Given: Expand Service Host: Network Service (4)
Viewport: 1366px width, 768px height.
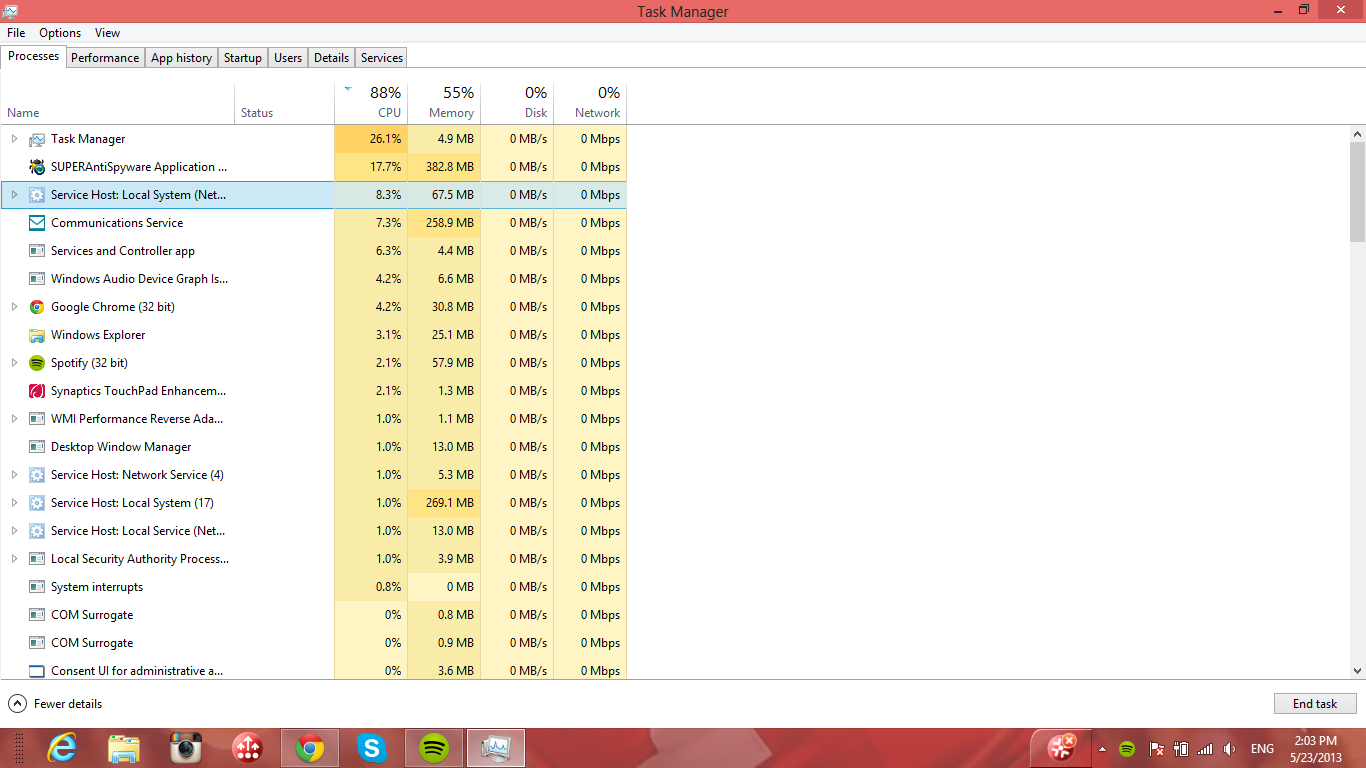Looking at the screenshot, I should pyautogui.click(x=14, y=475).
